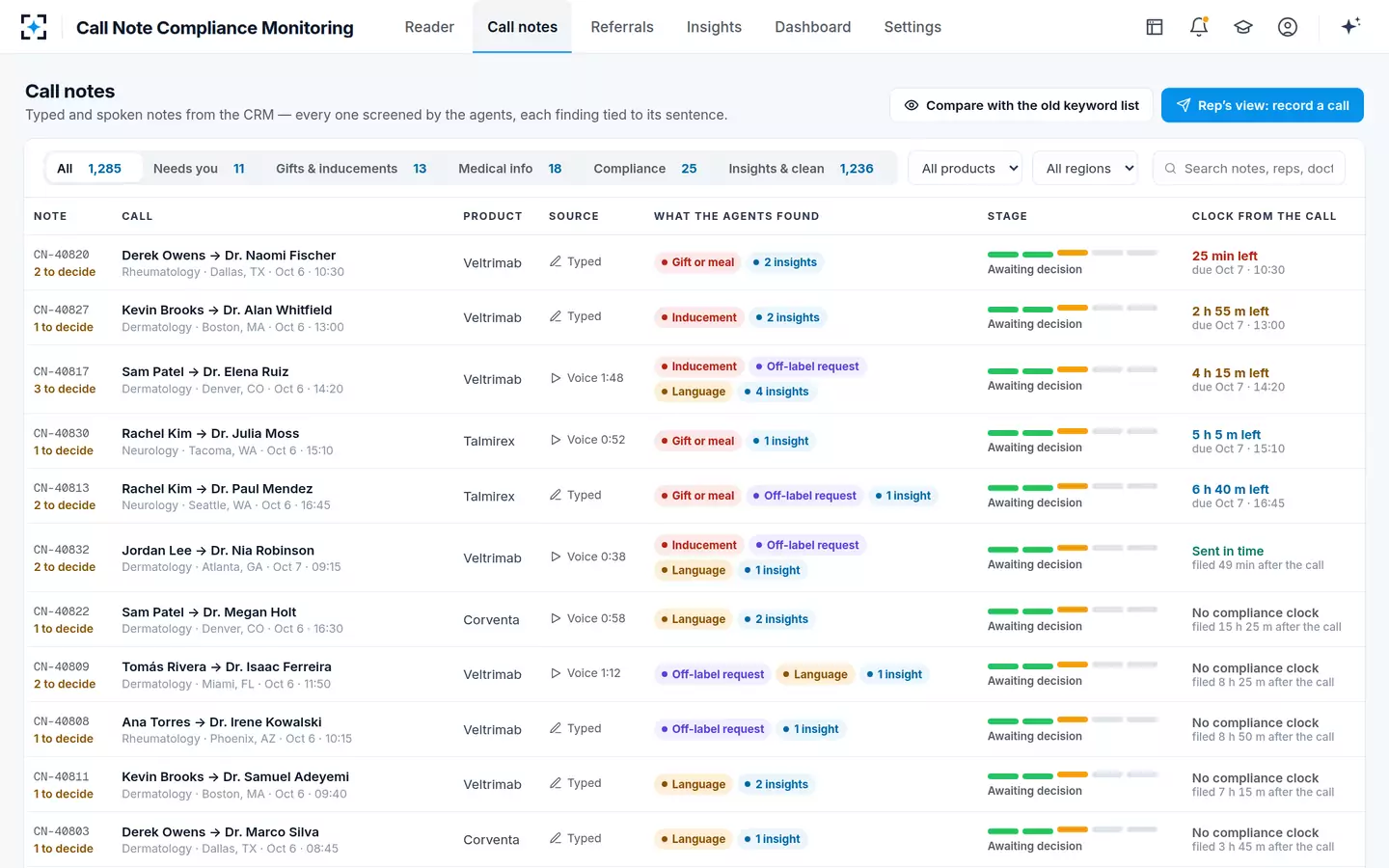Click the "Sent in time" clock status

[1228, 551]
